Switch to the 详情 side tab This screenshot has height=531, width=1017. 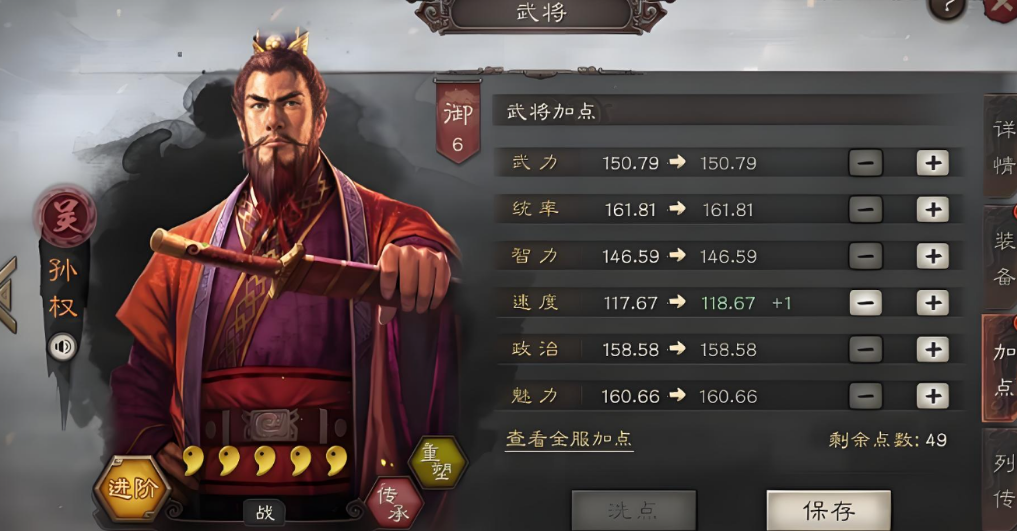tap(1002, 147)
